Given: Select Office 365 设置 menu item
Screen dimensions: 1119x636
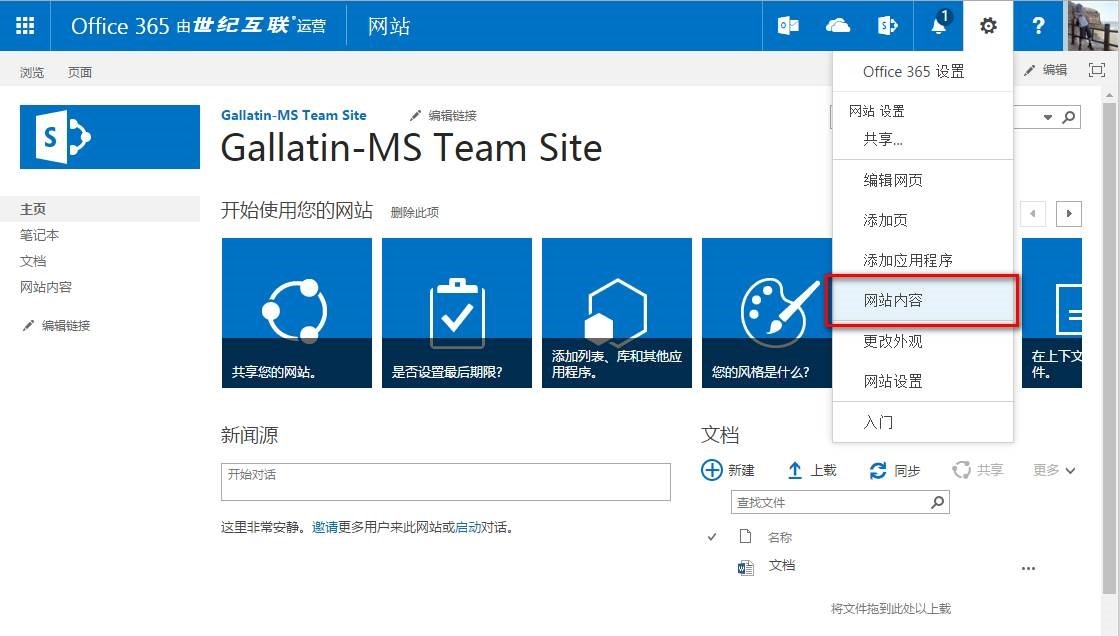Looking at the screenshot, I should click(x=913, y=71).
